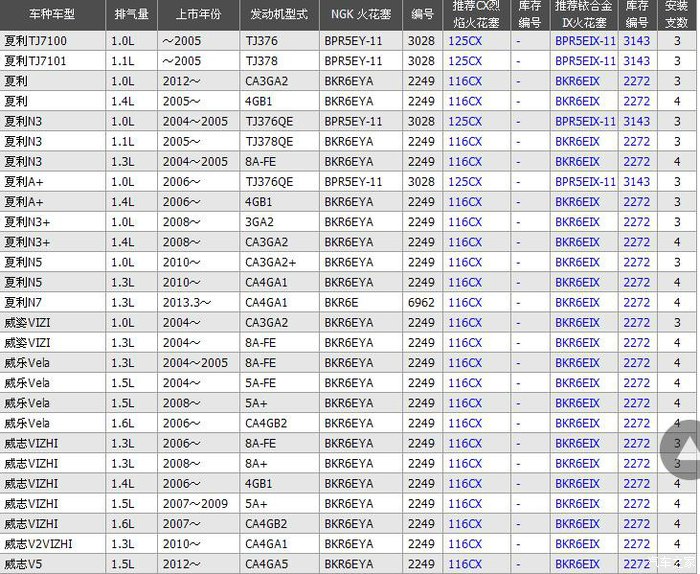Click the BKR6E plug cell in 夏利N7 row
The width and height of the screenshot is (700, 574).
342,302
